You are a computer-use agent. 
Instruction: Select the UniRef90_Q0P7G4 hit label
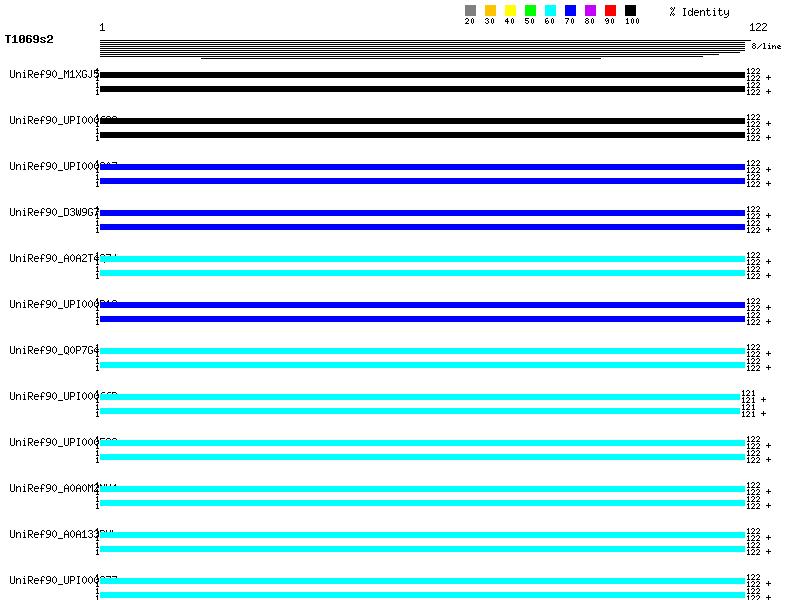[53, 350]
